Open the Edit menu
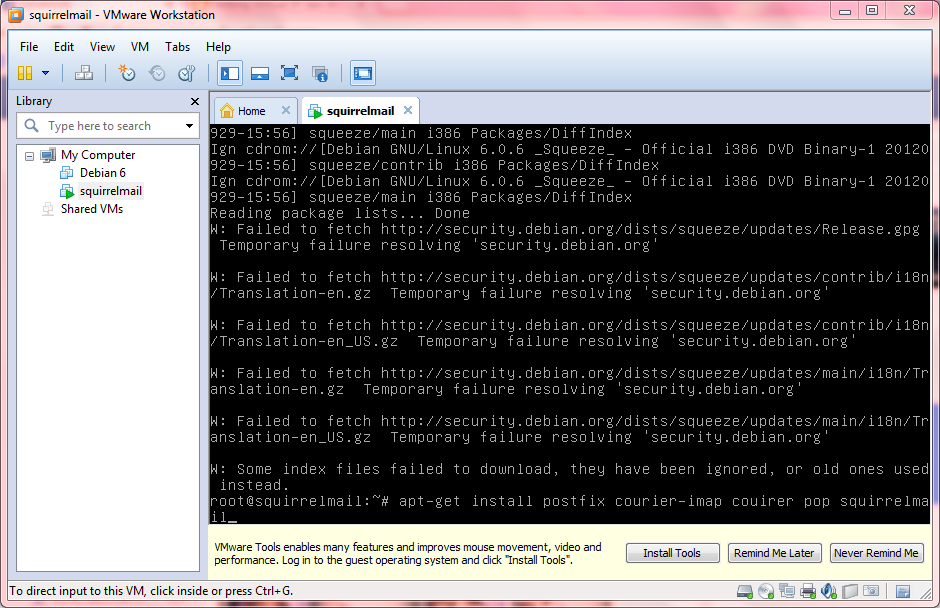 64,47
